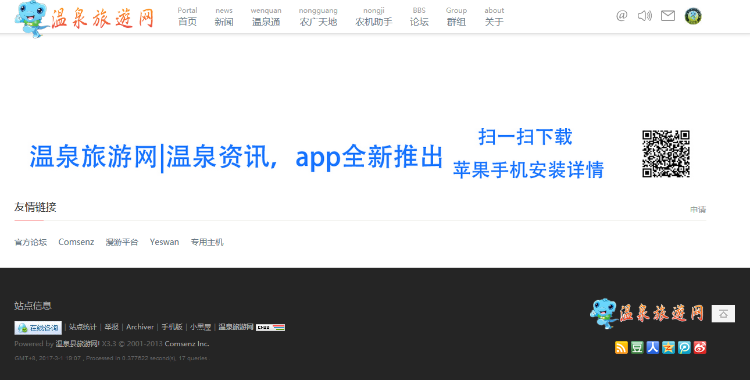
Task: Click the header site logo with blue mascot
Action: (84, 18)
